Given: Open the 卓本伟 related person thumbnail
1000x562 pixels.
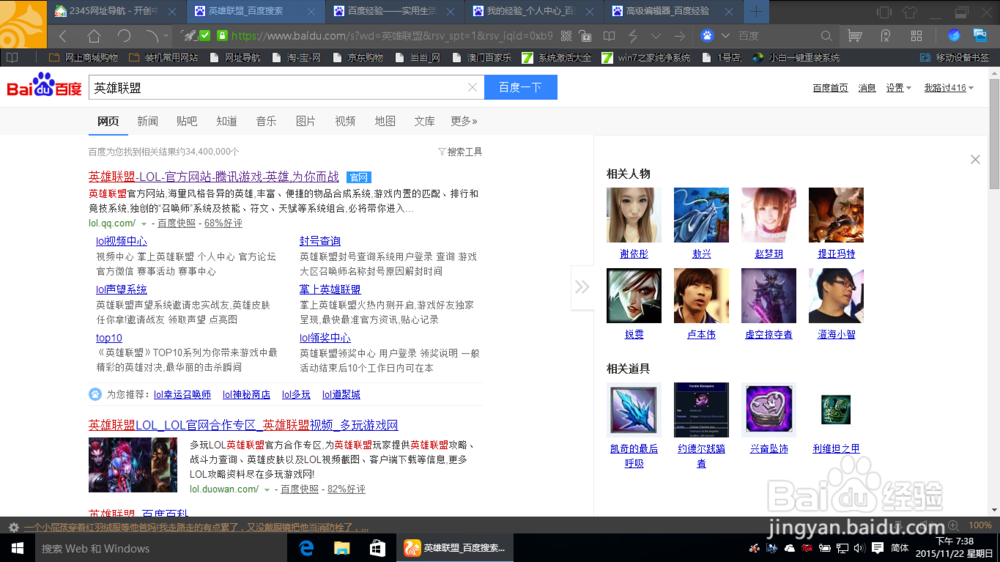Looking at the screenshot, I should [x=701, y=295].
